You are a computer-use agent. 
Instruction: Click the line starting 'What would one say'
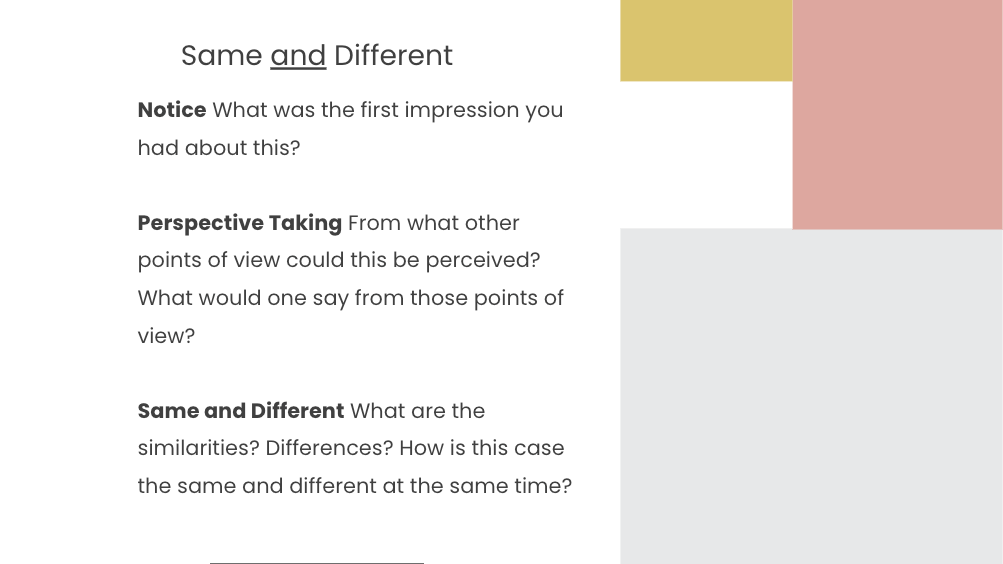(351, 298)
